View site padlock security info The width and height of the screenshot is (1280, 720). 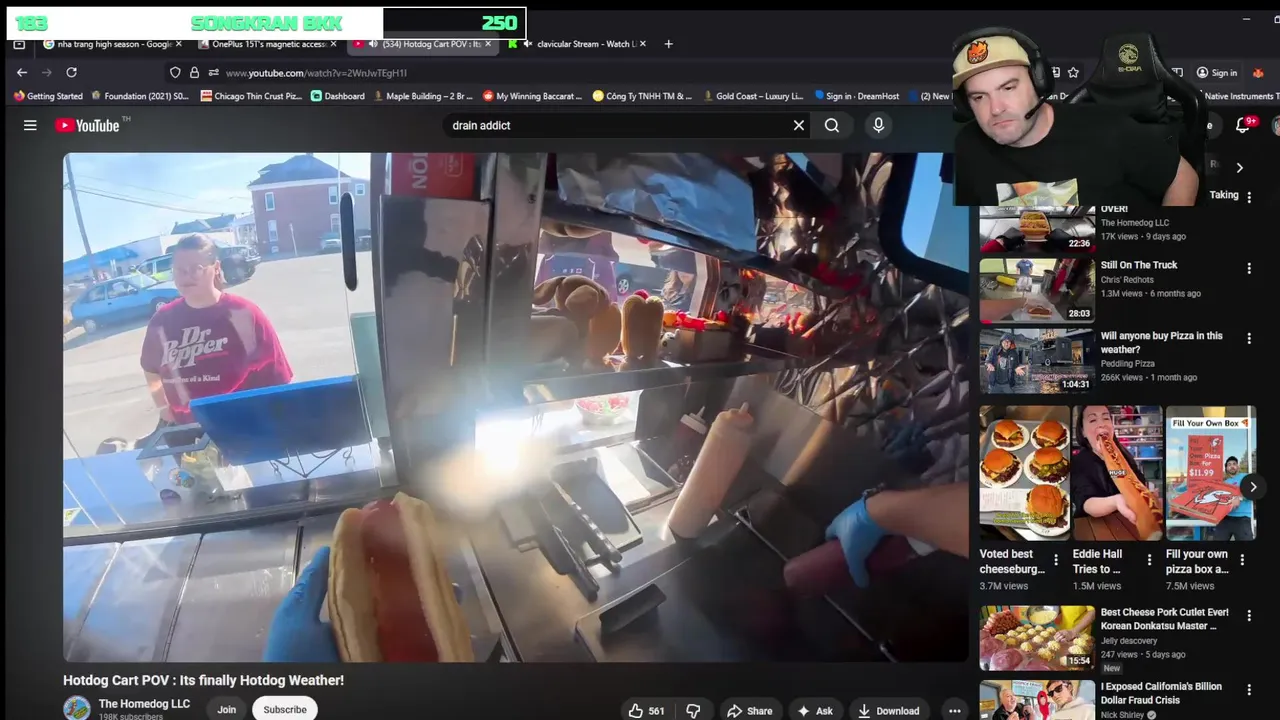coord(194,72)
